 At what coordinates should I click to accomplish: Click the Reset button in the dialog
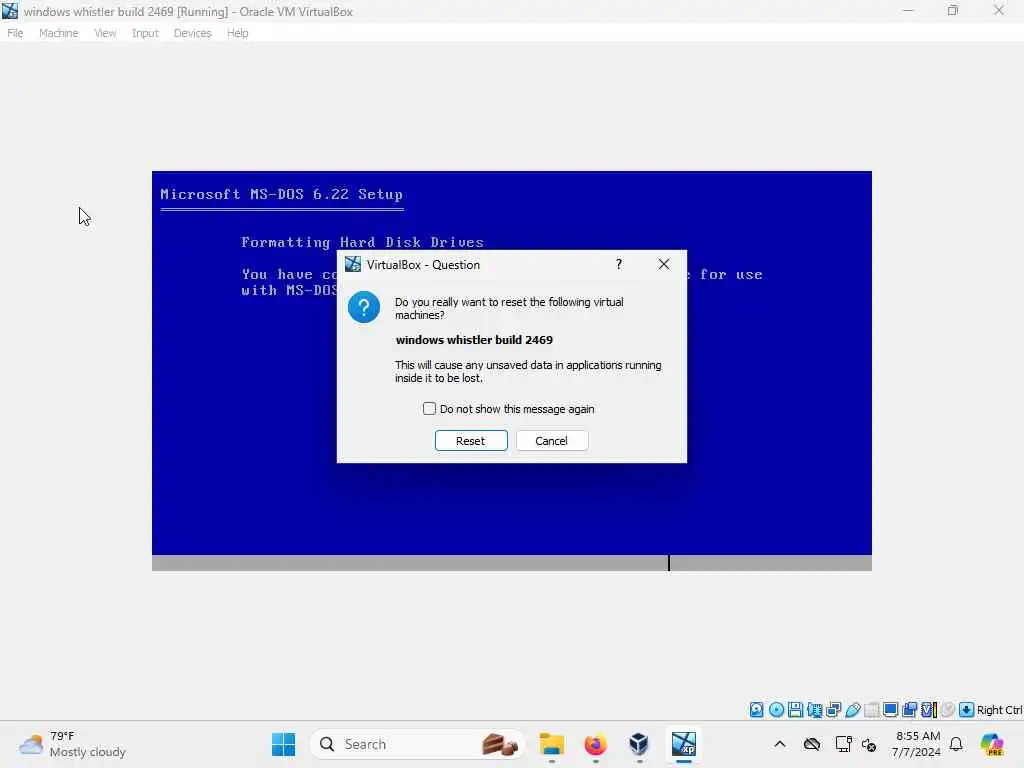(x=471, y=441)
